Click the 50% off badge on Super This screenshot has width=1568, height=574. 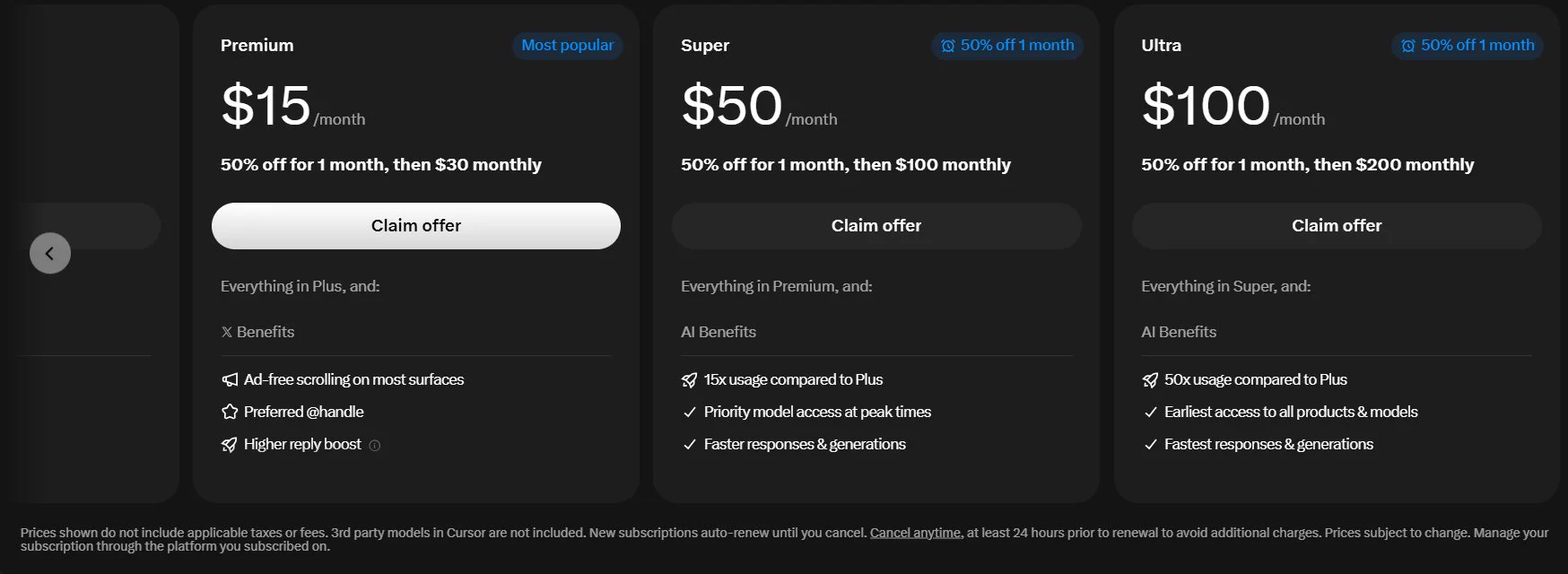[1007, 46]
